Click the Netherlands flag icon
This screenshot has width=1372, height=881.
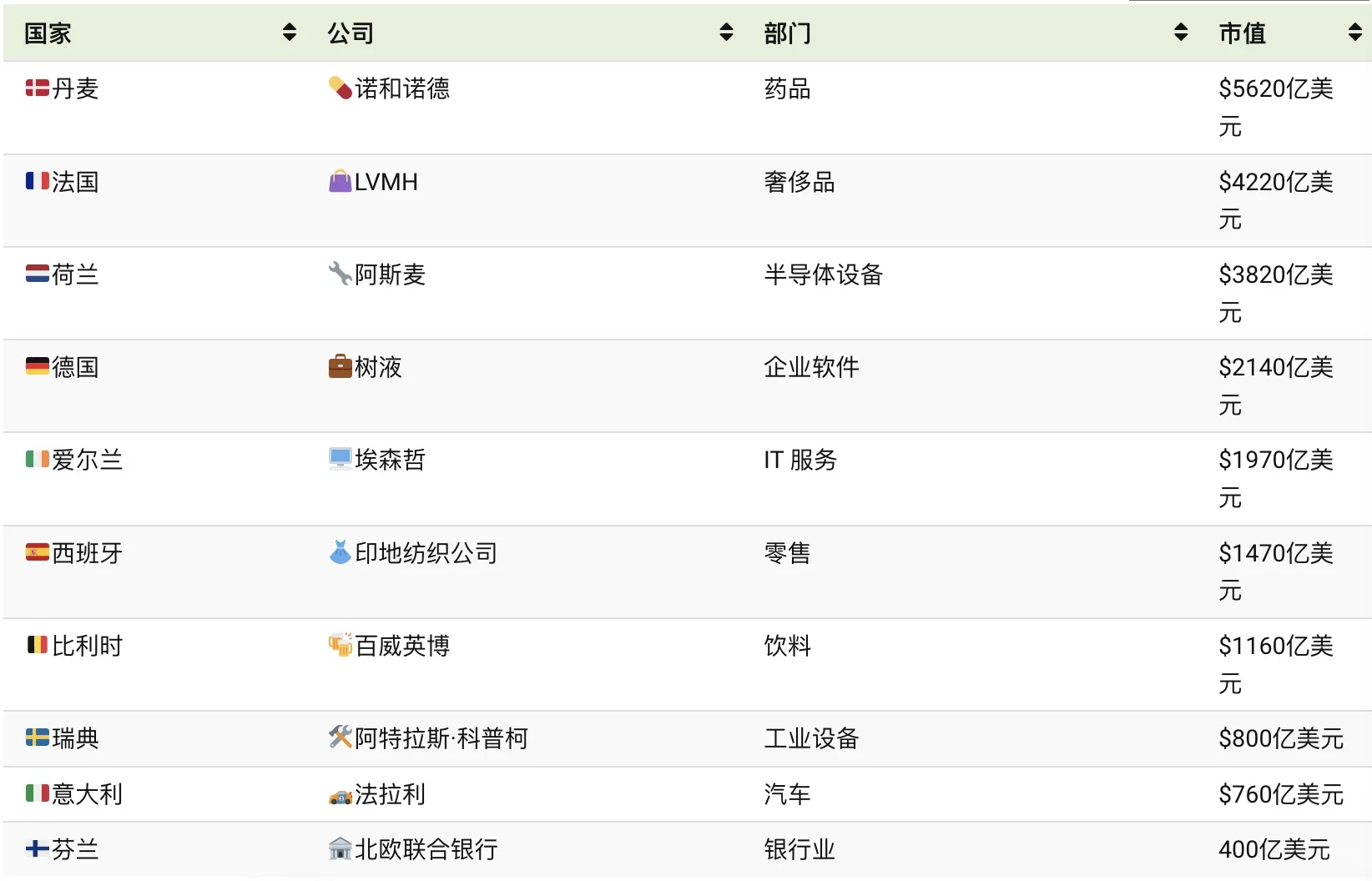tap(38, 274)
